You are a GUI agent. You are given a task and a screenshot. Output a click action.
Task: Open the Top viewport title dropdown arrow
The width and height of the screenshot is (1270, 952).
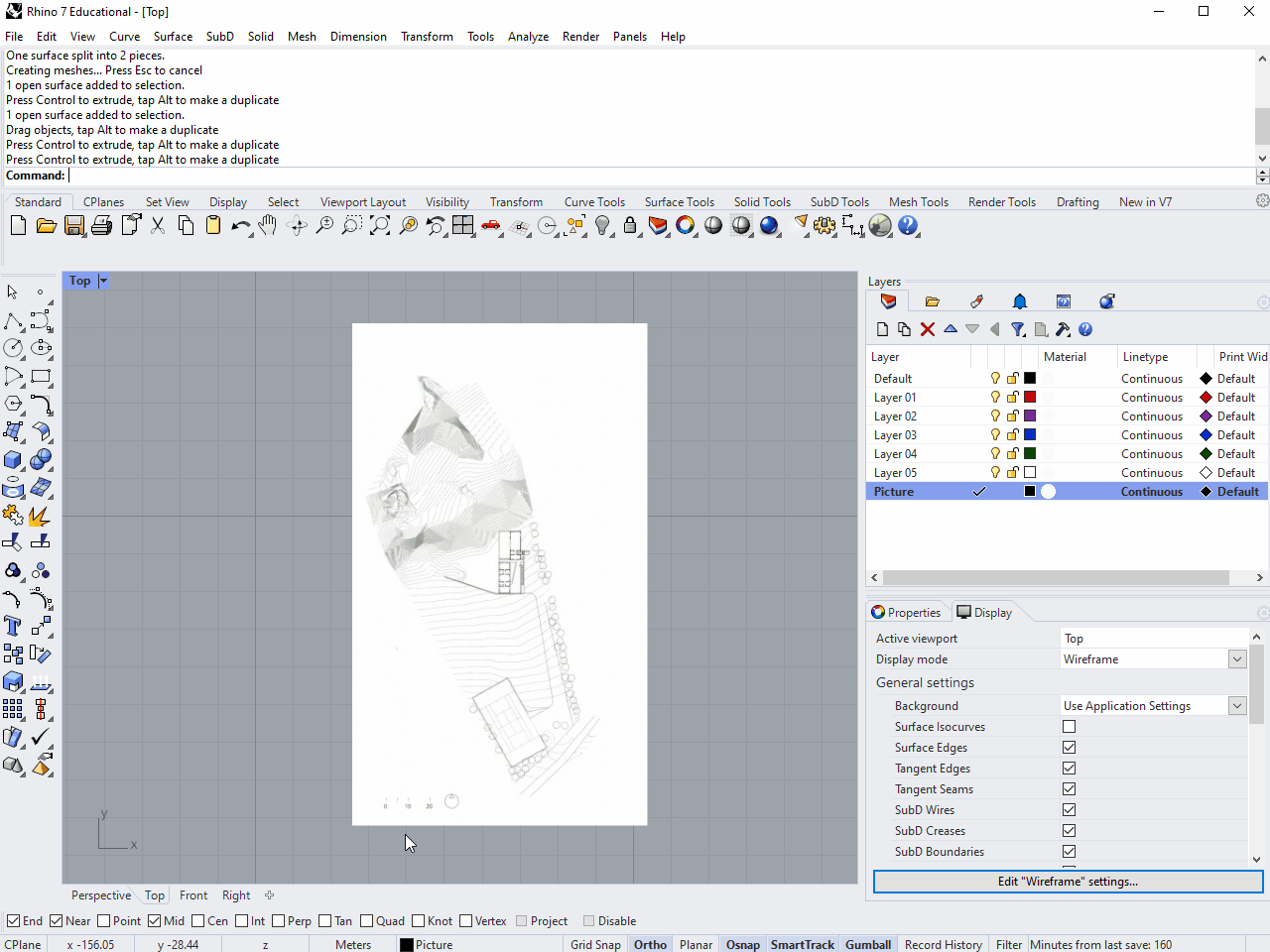(103, 281)
